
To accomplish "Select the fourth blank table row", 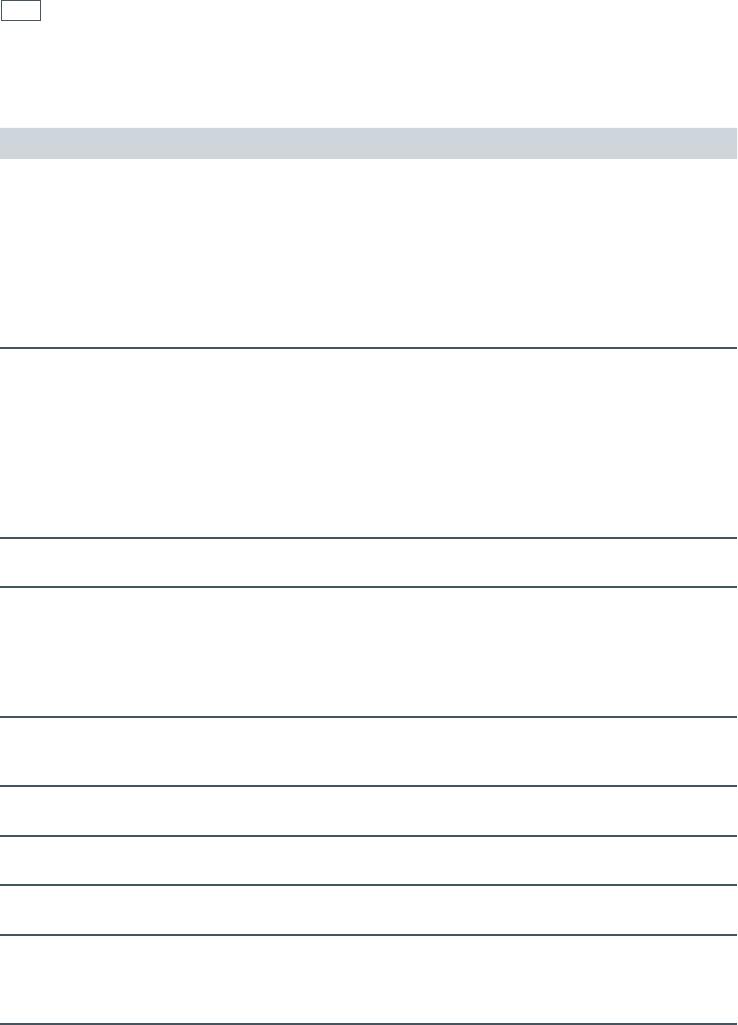I will pos(368,652).
